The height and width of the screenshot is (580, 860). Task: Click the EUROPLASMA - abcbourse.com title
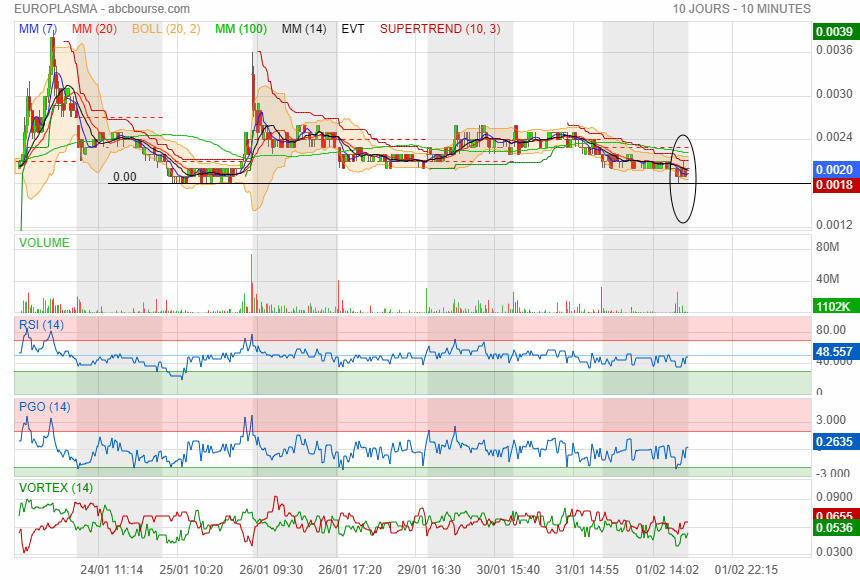102,9
